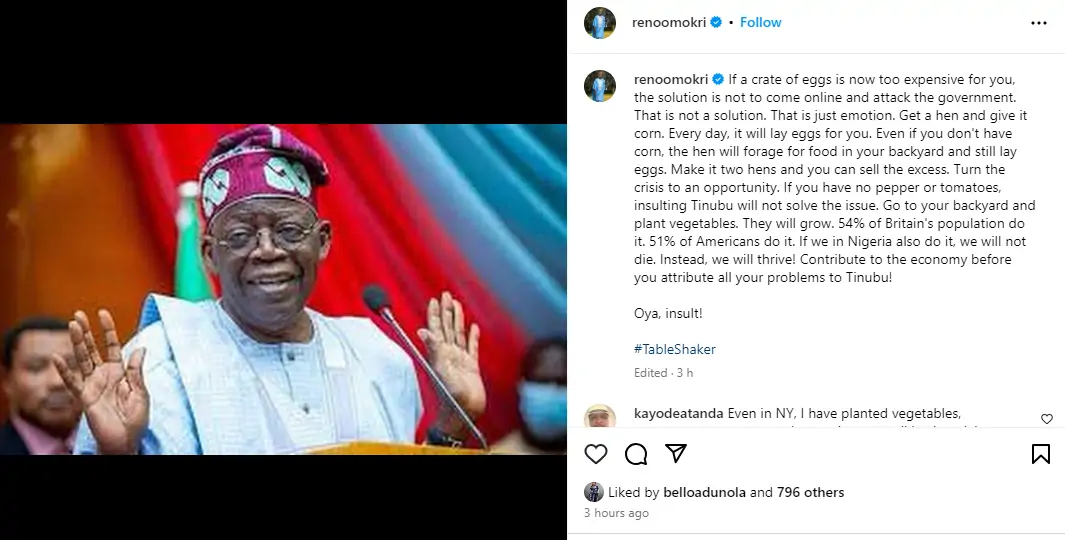Share the post via paper plane icon
This screenshot has width=1065, height=540.
[x=676, y=454]
